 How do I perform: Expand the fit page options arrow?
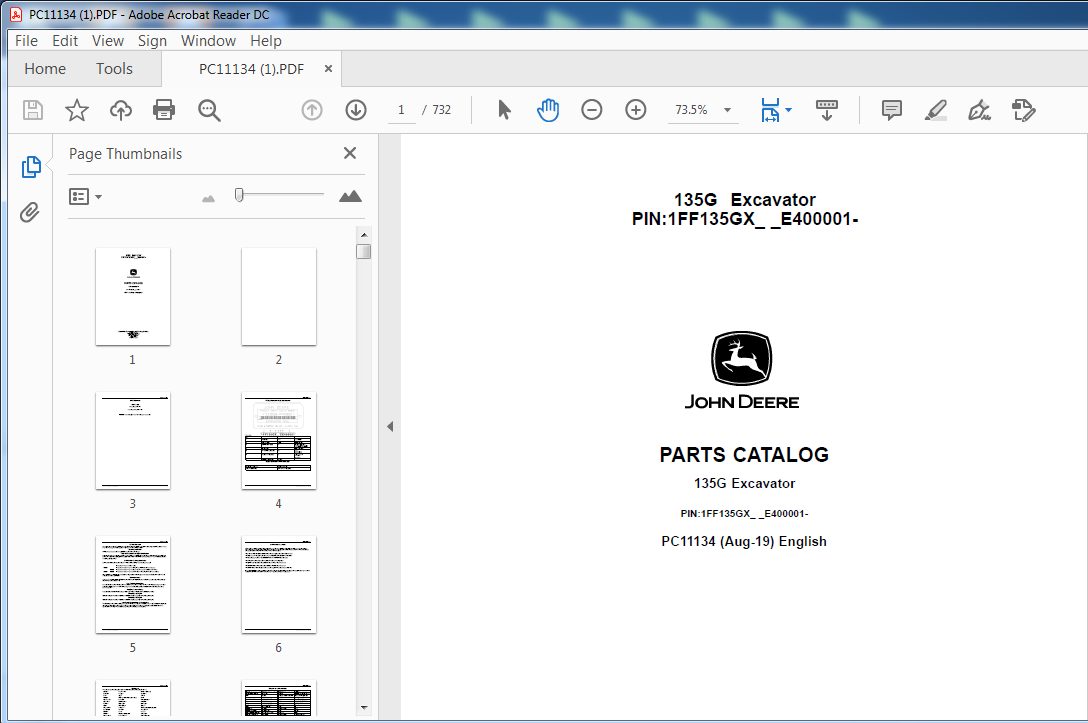(x=788, y=110)
